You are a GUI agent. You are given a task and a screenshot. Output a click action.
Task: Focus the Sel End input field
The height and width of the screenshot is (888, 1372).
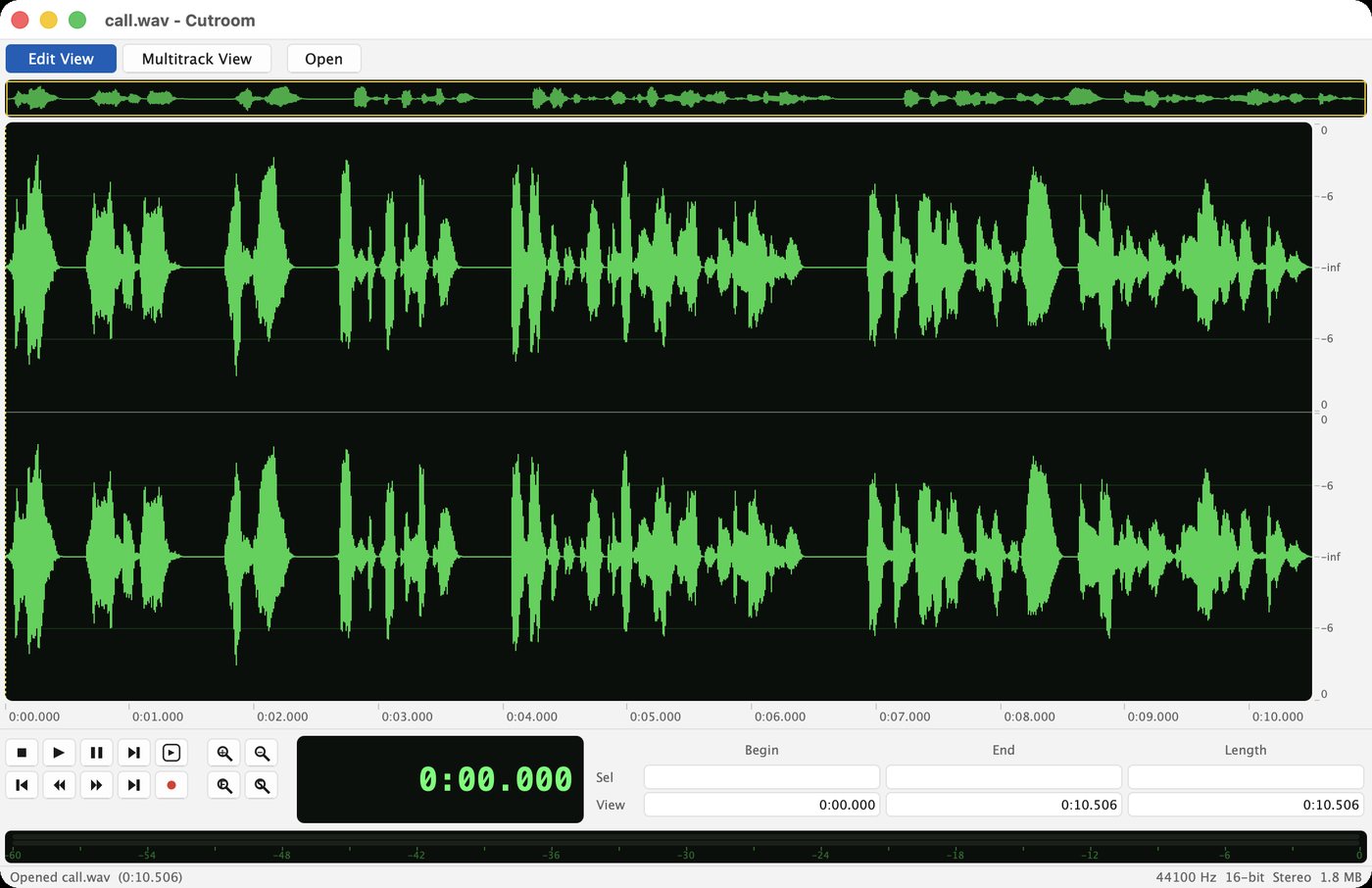tap(1004, 777)
